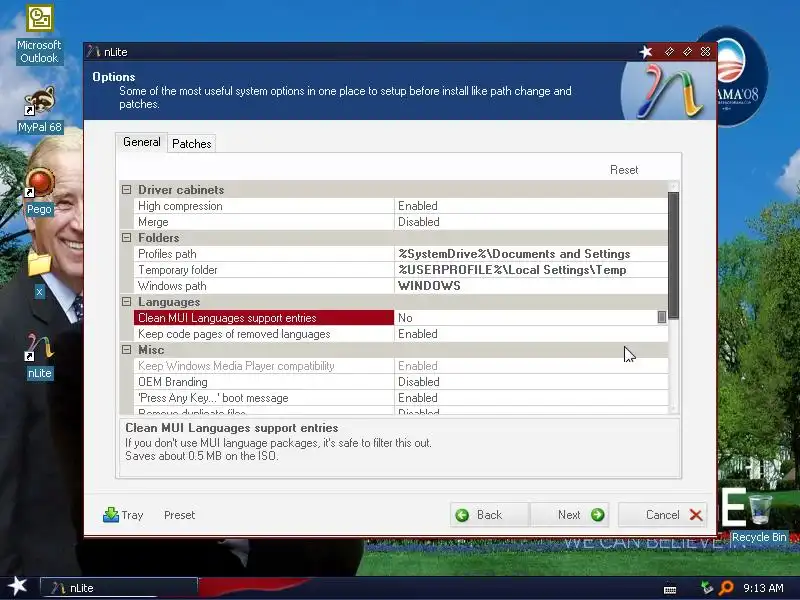Screen dimensions: 800x600
Task: Click the star button in nLite title bar
Action: (646, 52)
